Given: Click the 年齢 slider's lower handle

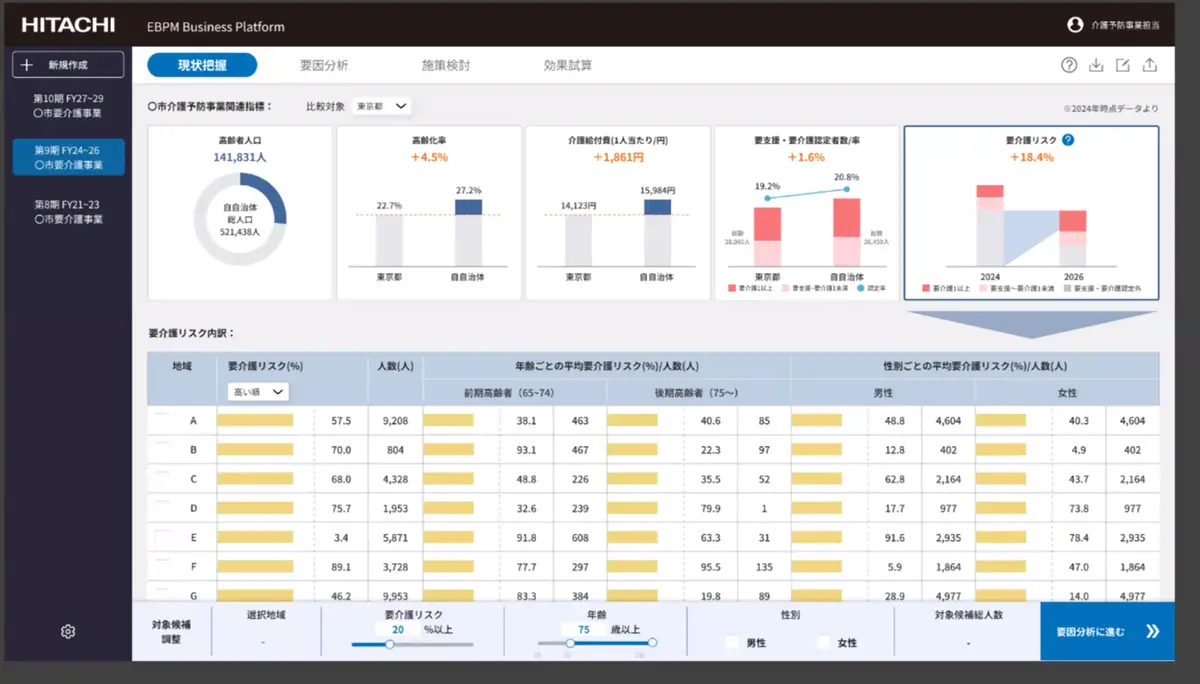Looking at the screenshot, I should [569, 644].
